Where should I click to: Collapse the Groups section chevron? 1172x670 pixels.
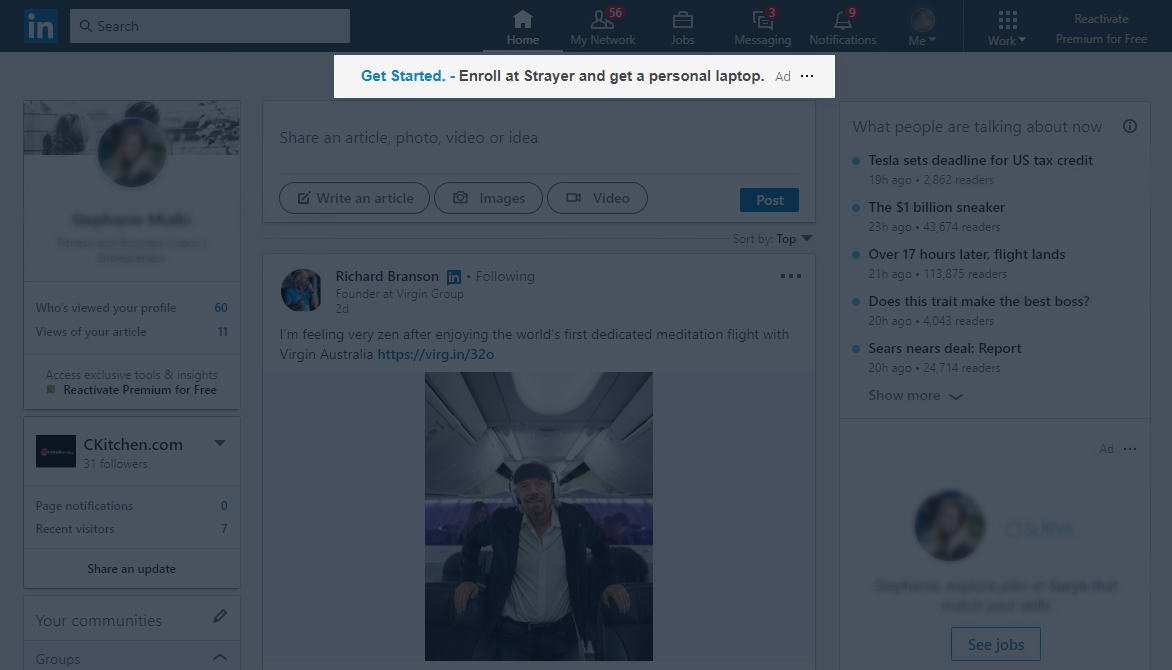tap(220, 657)
